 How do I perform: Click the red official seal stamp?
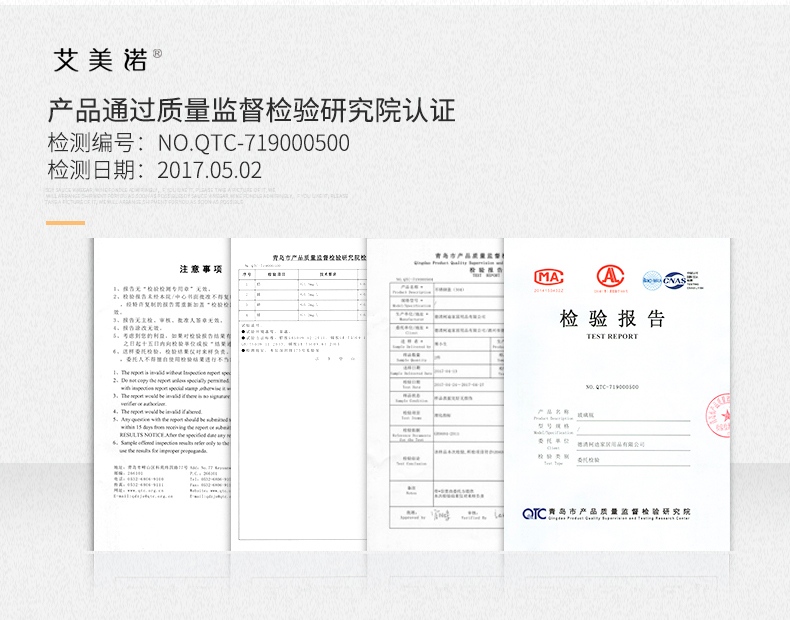point(718,416)
